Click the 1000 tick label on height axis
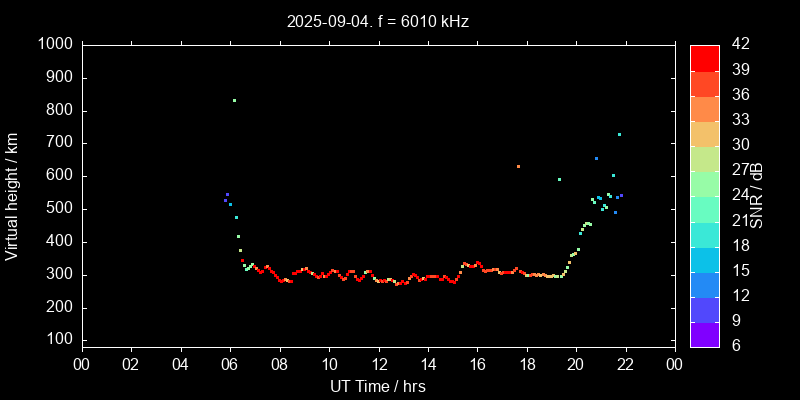This screenshot has width=800, height=400. tap(54, 45)
